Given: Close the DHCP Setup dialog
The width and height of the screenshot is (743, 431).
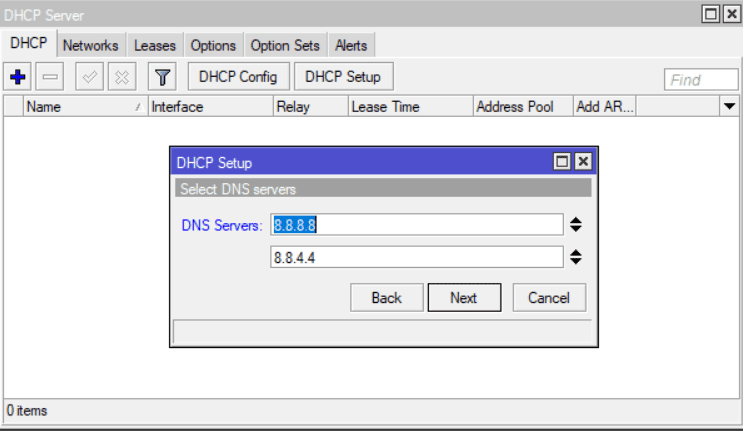Looking at the screenshot, I should tap(582, 162).
